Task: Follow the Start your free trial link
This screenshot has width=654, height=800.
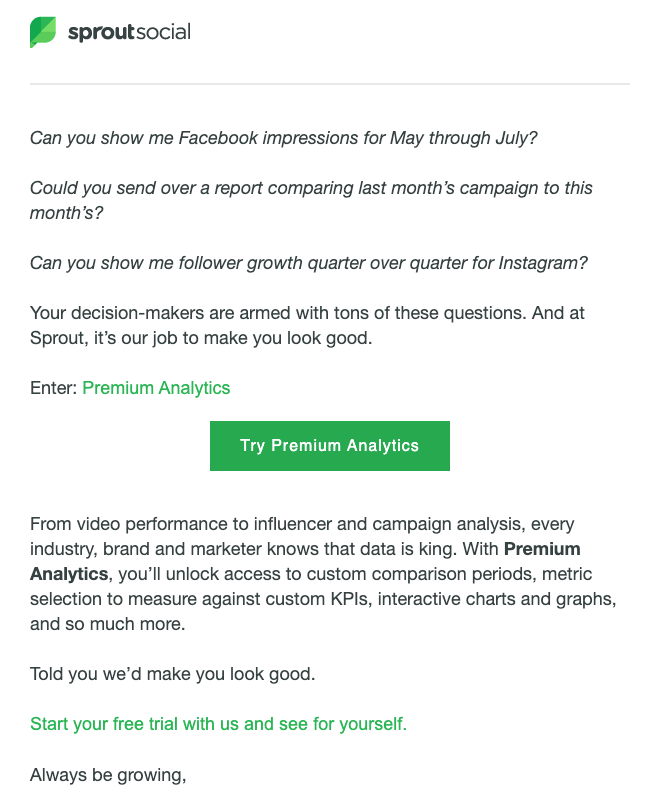Action: (218, 723)
